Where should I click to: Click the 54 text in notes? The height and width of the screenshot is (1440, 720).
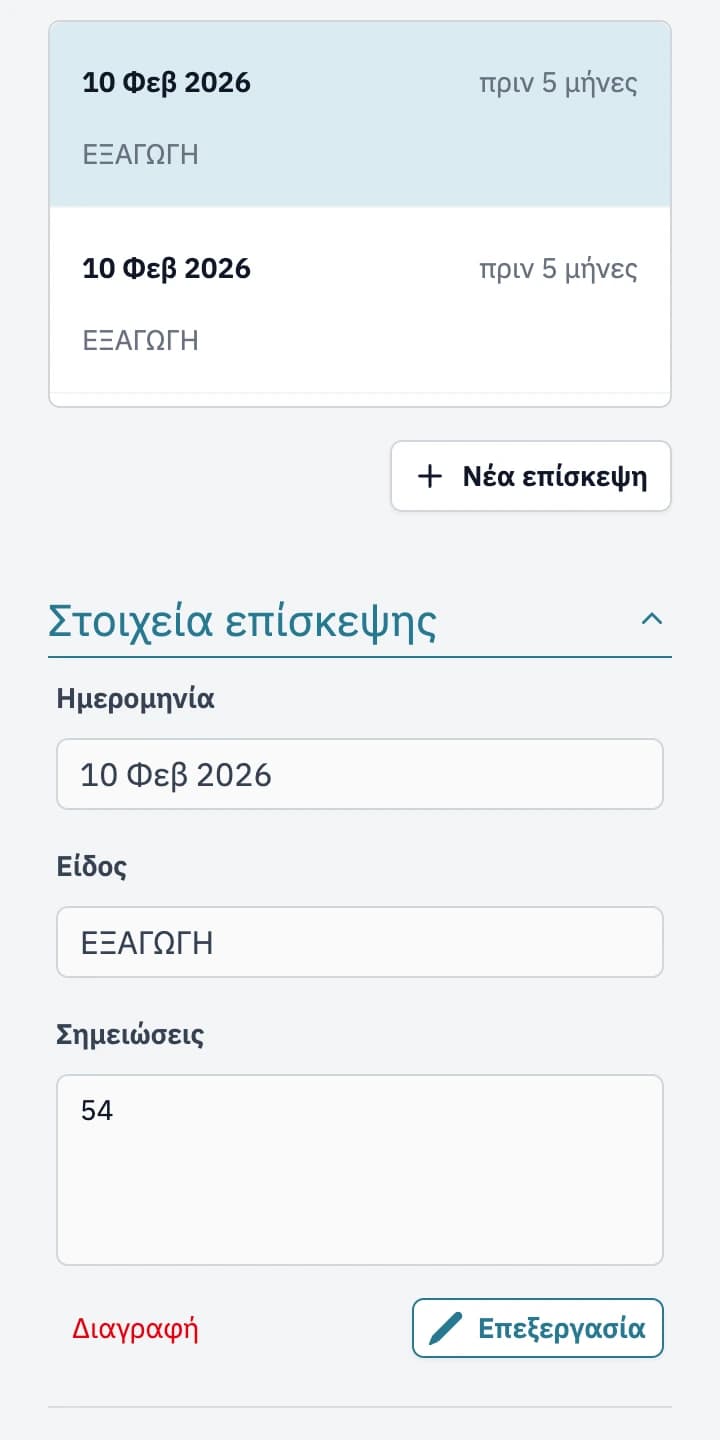pyautogui.click(x=97, y=1111)
